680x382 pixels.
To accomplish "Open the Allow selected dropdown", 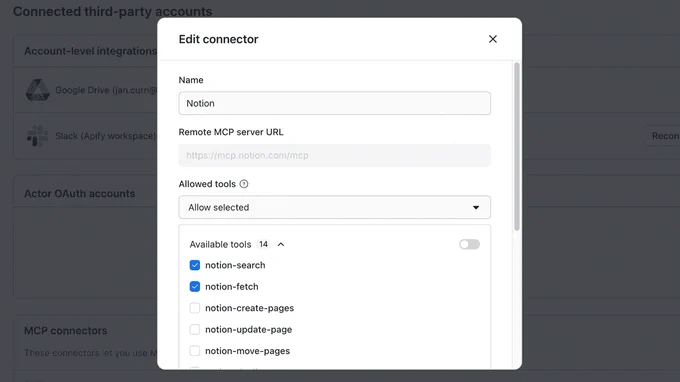I will tap(334, 207).
